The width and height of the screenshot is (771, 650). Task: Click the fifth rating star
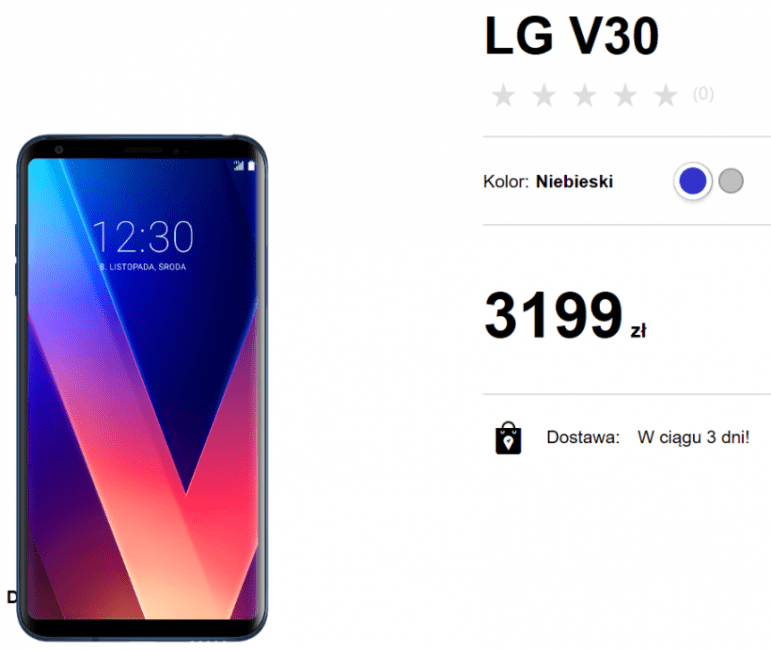(x=666, y=95)
